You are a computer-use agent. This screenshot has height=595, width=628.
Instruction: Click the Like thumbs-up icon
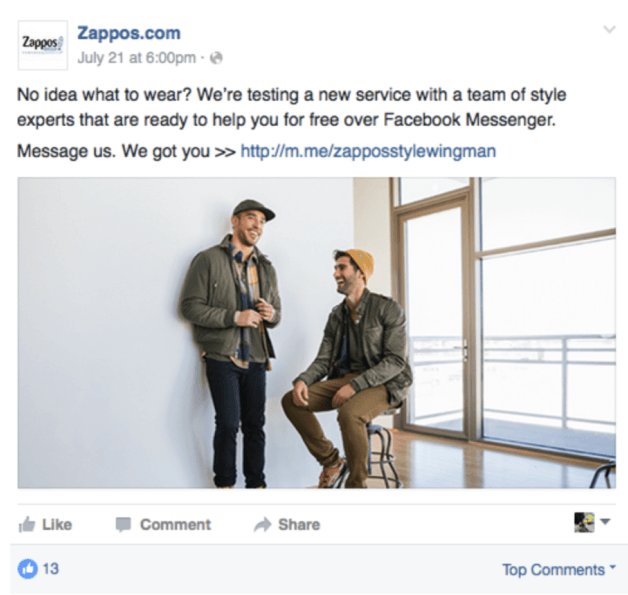click(27, 524)
